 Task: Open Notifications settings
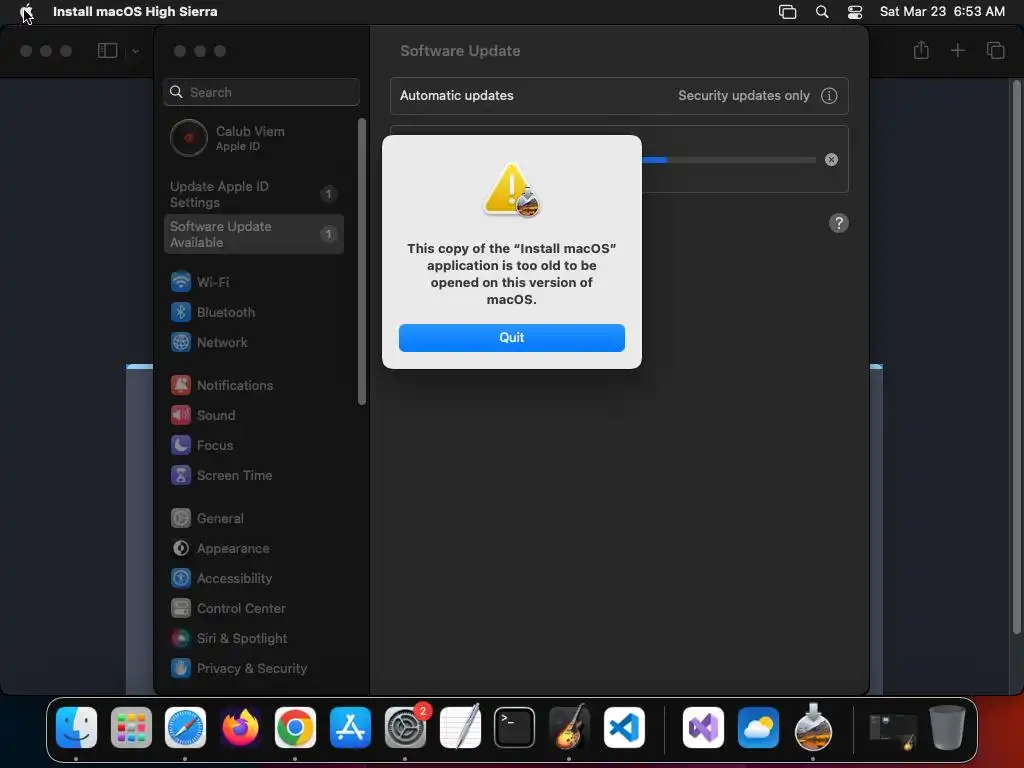[253, 385]
